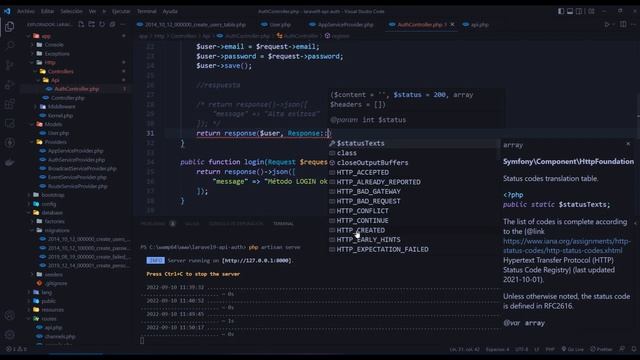The width and height of the screenshot is (640, 360).
Task: Open Source Control view in activity bar
Action: click(x=9, y=65)
